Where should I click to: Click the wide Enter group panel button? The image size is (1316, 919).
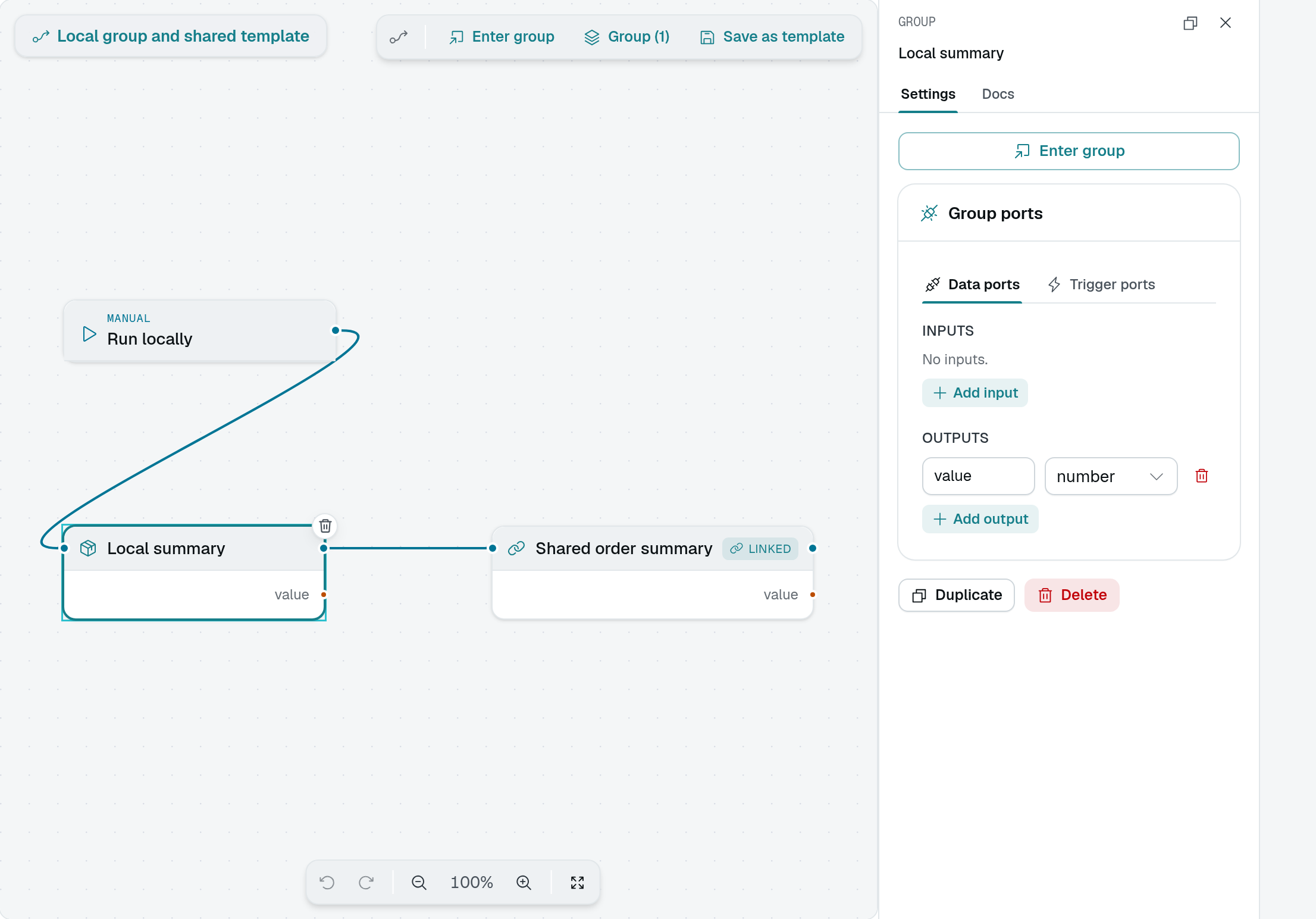(1069, 151)
